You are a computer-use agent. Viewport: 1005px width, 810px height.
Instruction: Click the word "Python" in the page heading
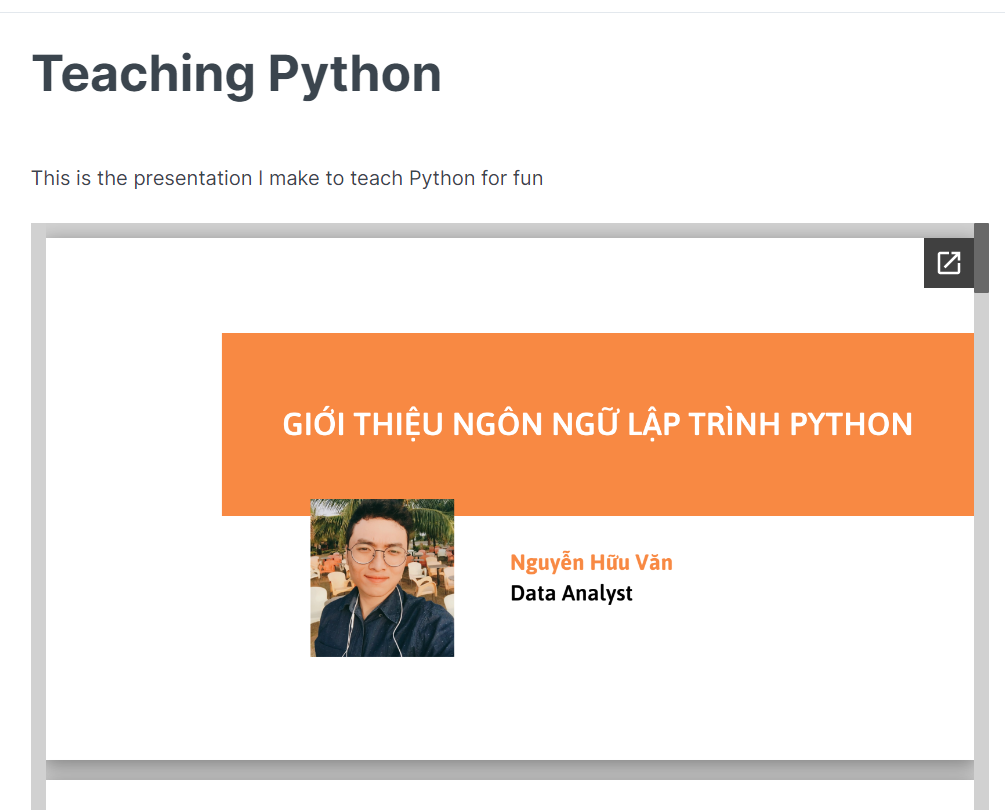click(354, 74)
